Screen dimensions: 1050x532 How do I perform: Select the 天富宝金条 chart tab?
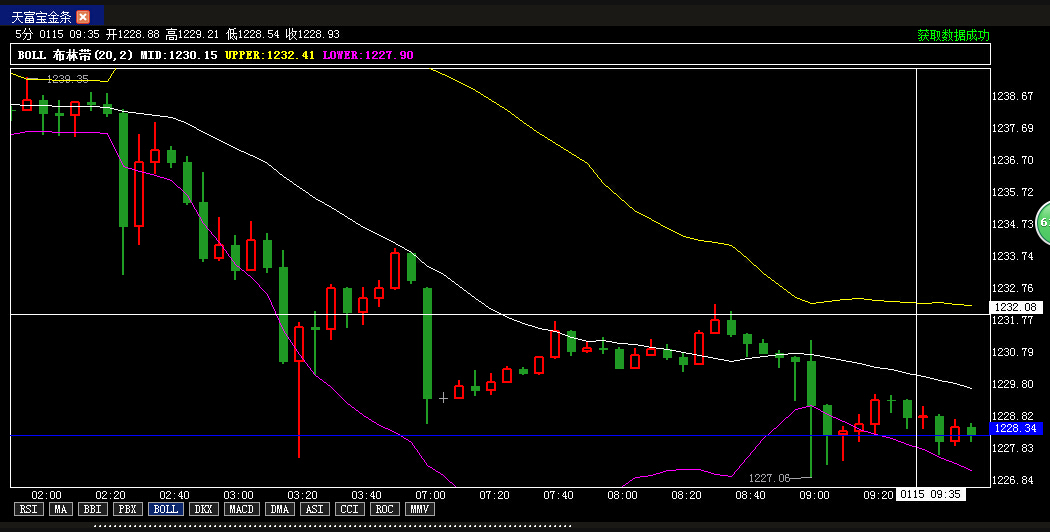pos(41,17)
